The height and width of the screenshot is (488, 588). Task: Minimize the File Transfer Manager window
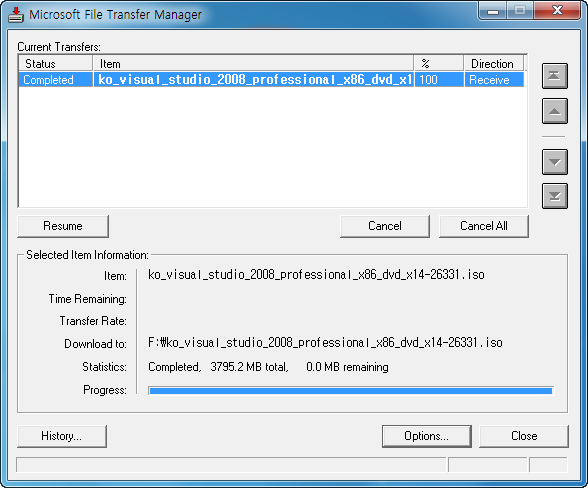[493, 11]
